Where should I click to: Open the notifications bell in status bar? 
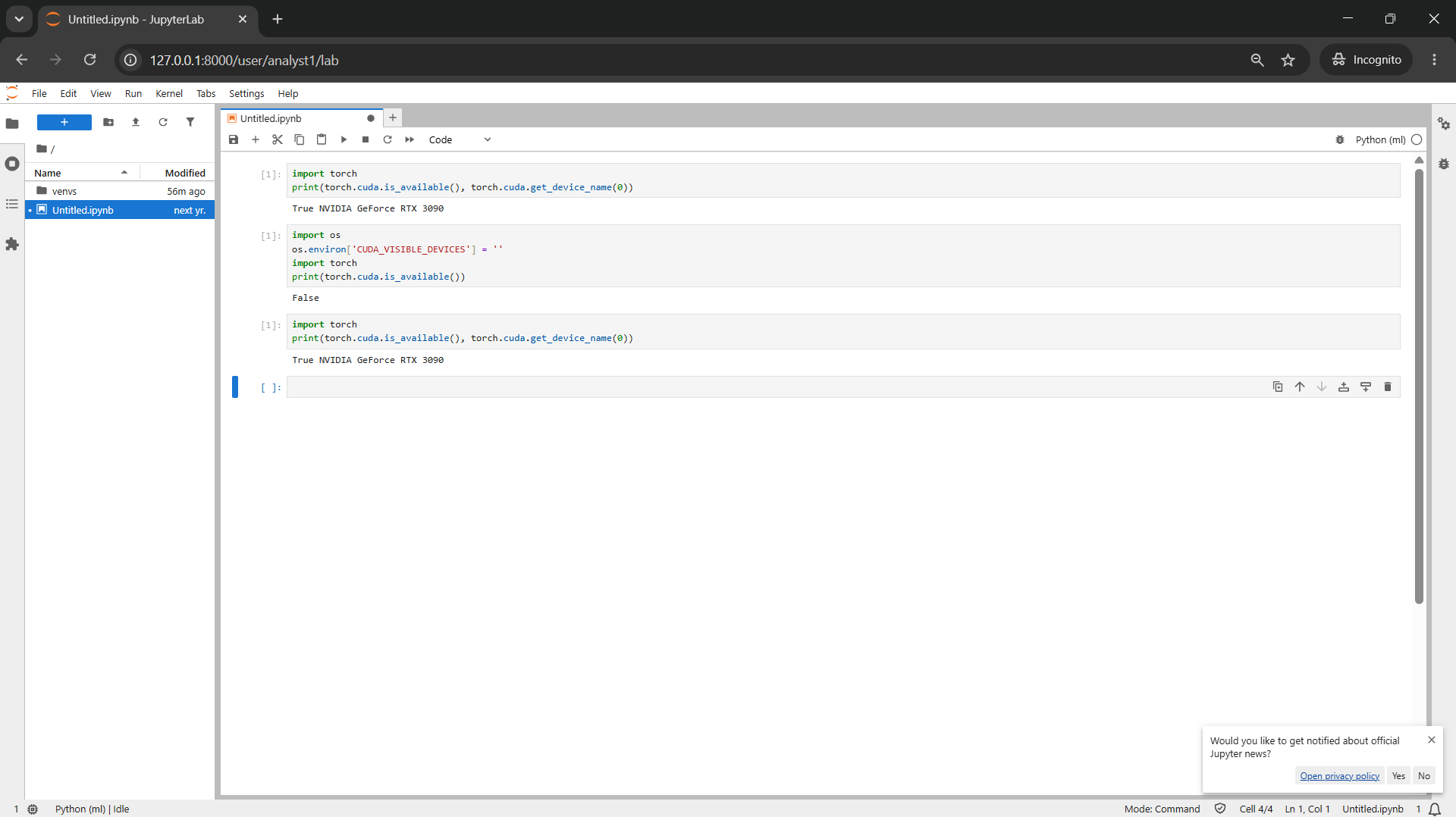[1435, 809]
